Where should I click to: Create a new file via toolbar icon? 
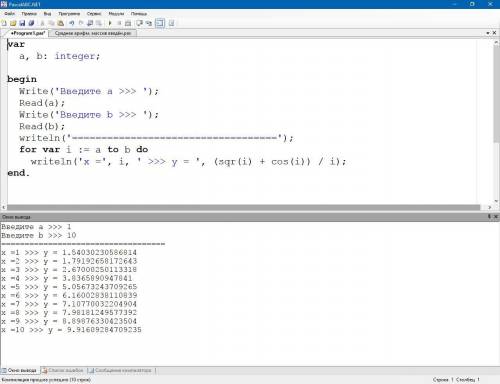click(4, 23)
